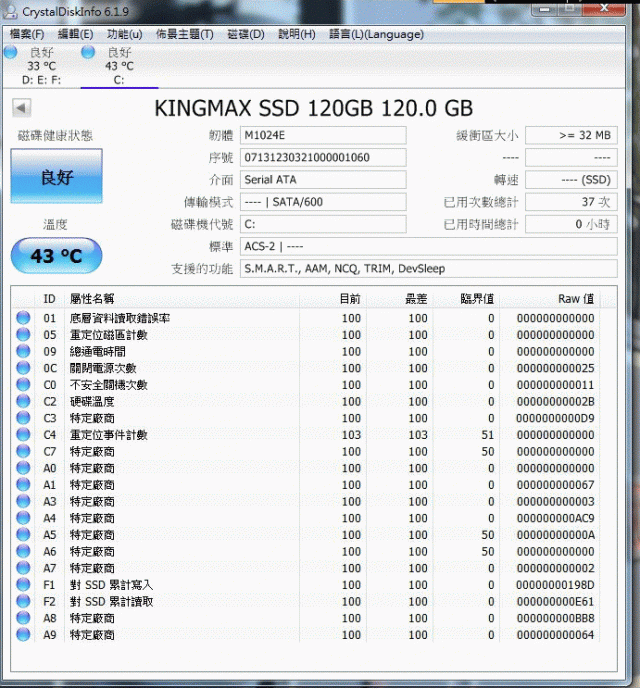Click the status orb for attribute C2

click(23, 401)
